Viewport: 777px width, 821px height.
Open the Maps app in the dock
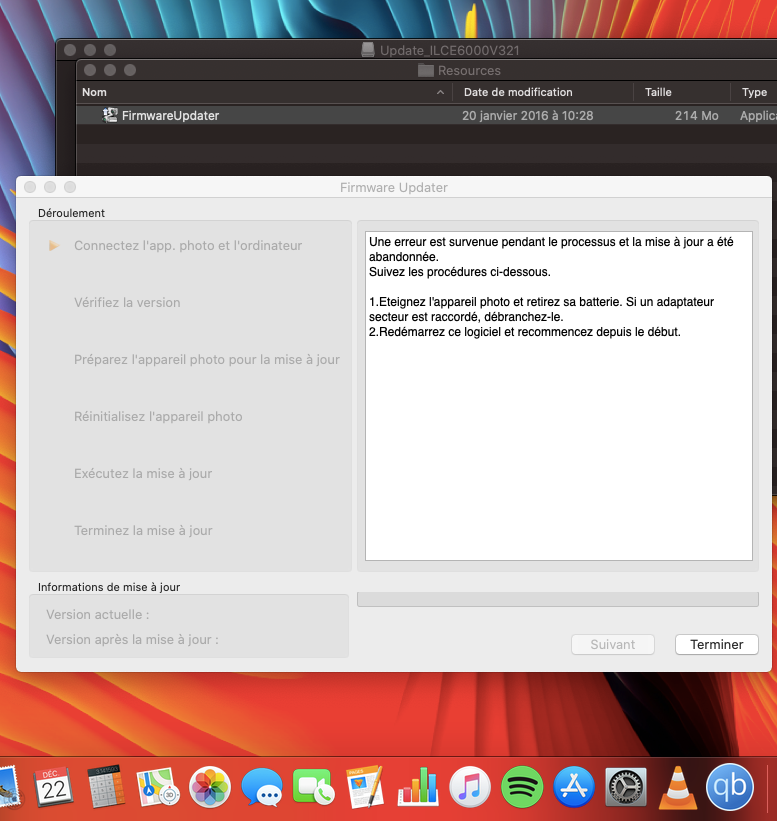[x=157, y=786]
